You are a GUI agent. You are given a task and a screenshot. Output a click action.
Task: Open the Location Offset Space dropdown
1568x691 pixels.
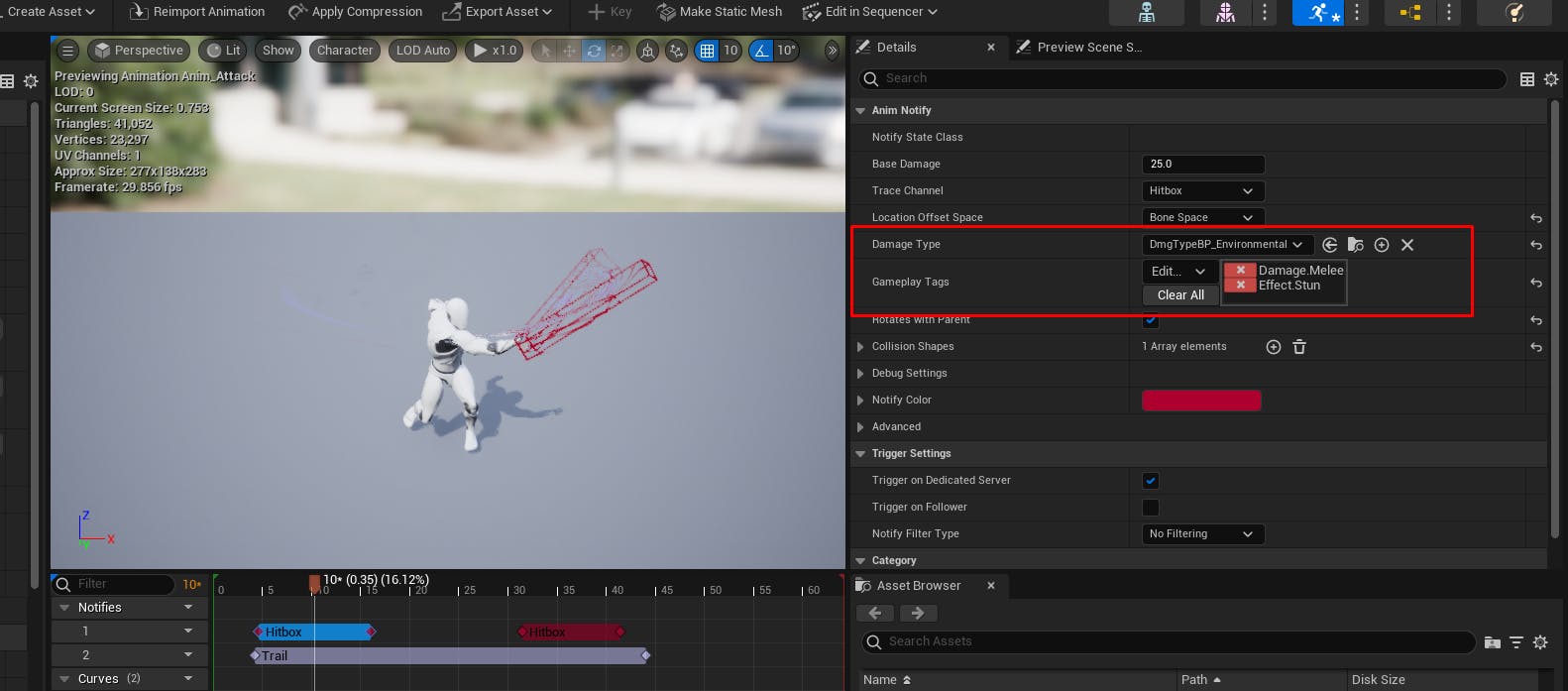click(1203, 218)
